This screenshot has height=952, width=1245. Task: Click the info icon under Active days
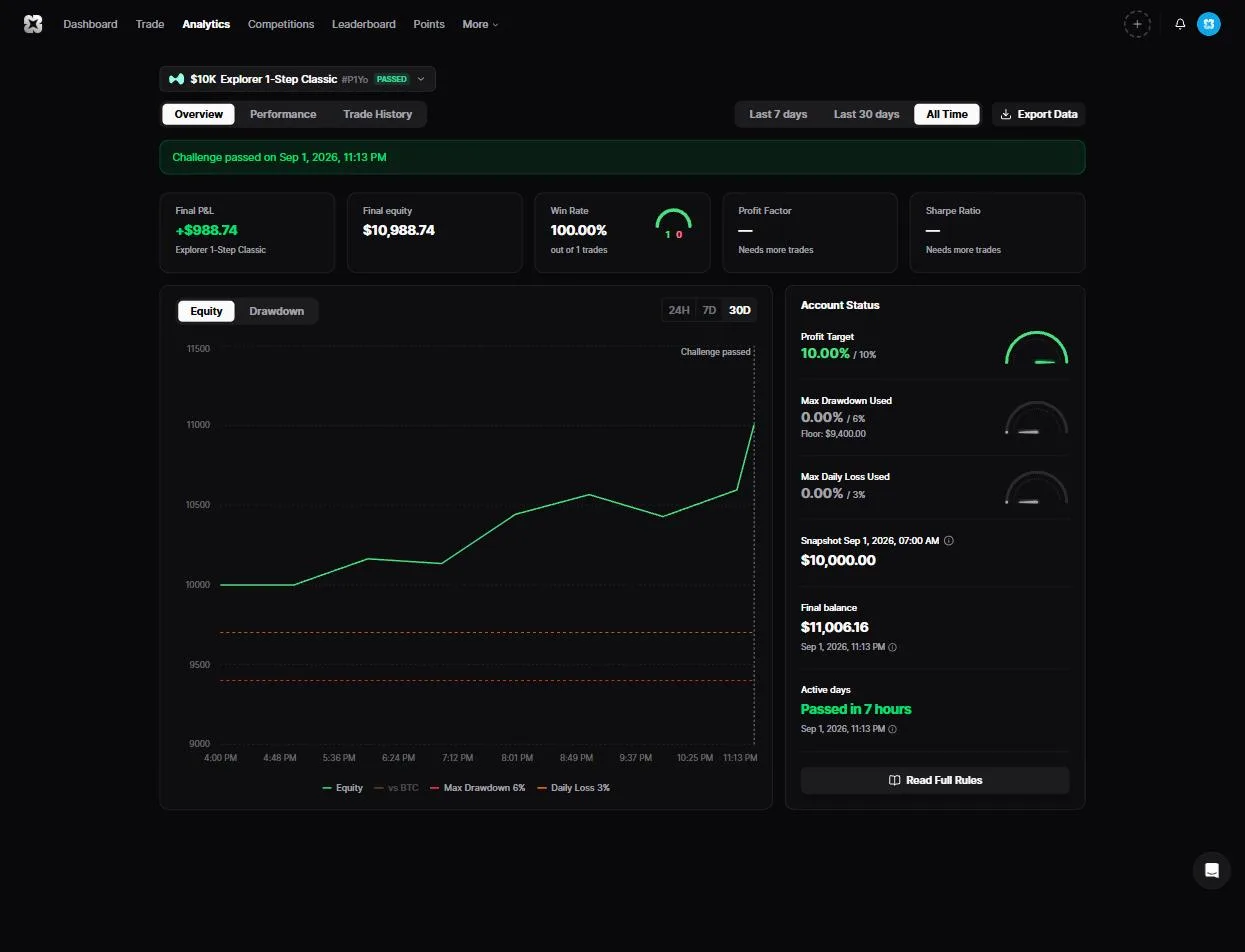(x=892, y=729)
